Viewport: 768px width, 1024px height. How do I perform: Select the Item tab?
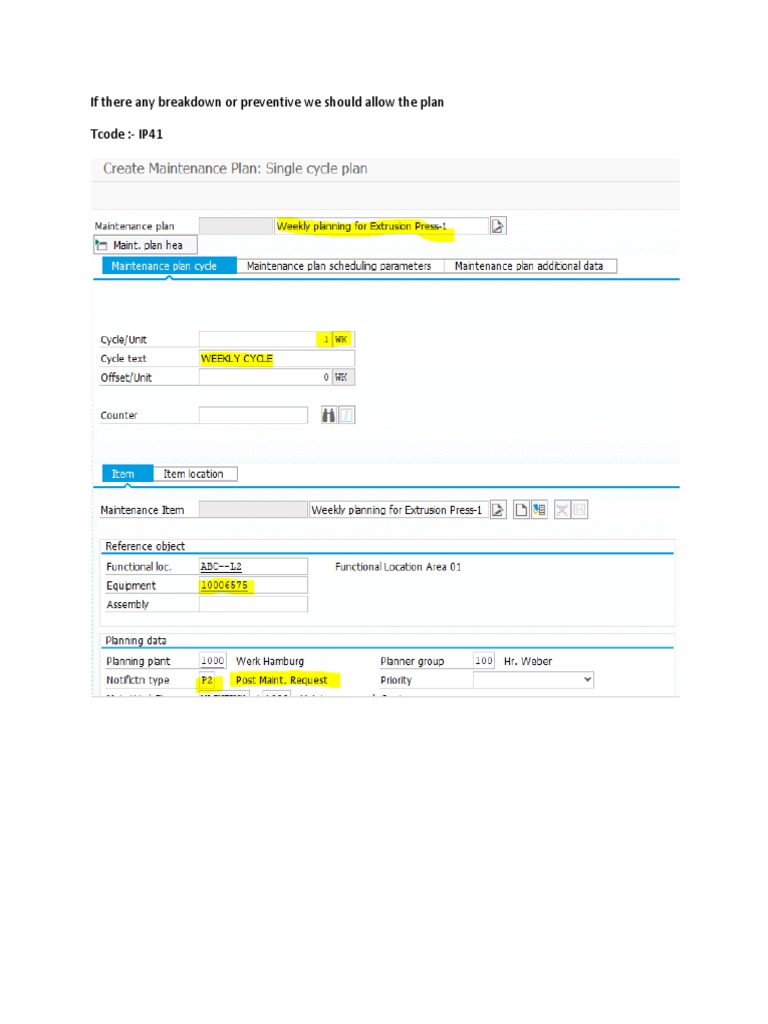point(127,473)
